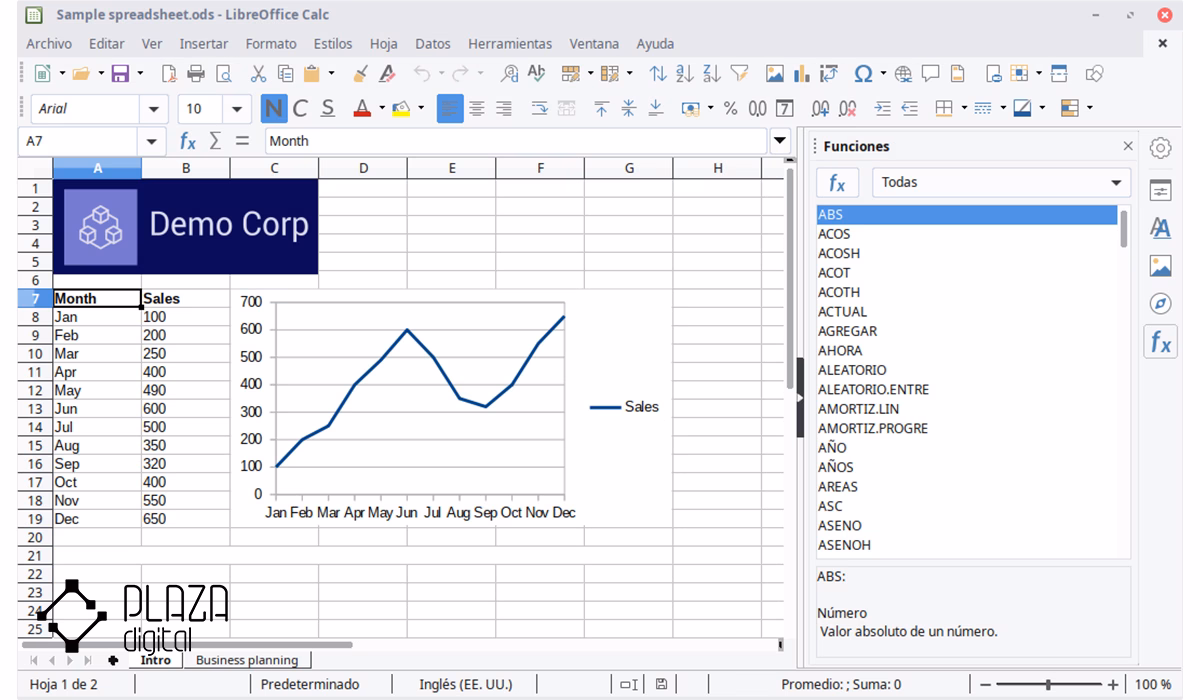Viewport: 1200px width, 700px height.
Task: Click the zoom slider handle
Action: [1048, 685]
